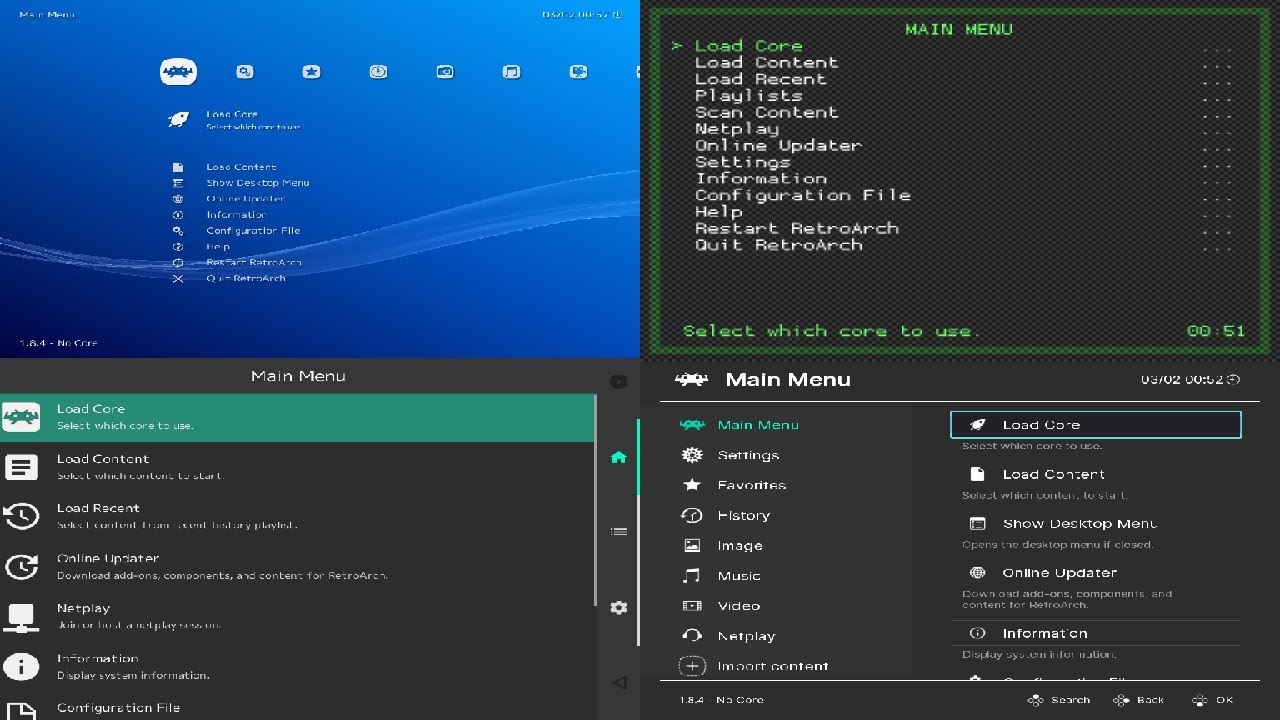Click Main Menu invader icon in Ozone sidebar
Image resolution: width=1280 pixels, height=720 pixels.
[x=692, y=425]
